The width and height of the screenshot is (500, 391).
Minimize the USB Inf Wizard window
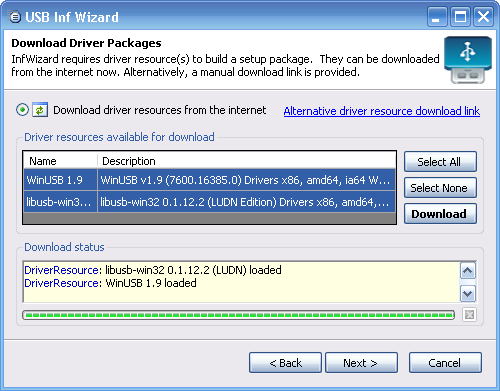(437, 17)
